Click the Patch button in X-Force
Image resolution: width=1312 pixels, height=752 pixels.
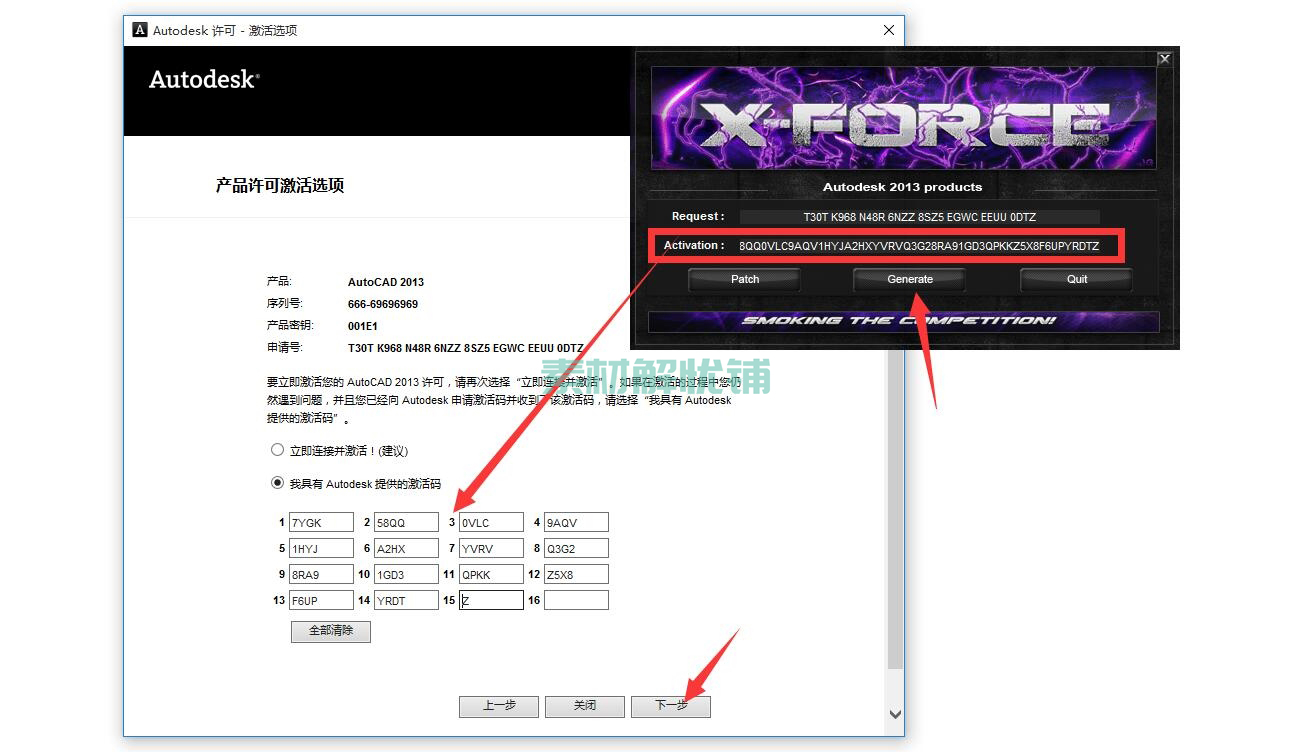(745, 279)
